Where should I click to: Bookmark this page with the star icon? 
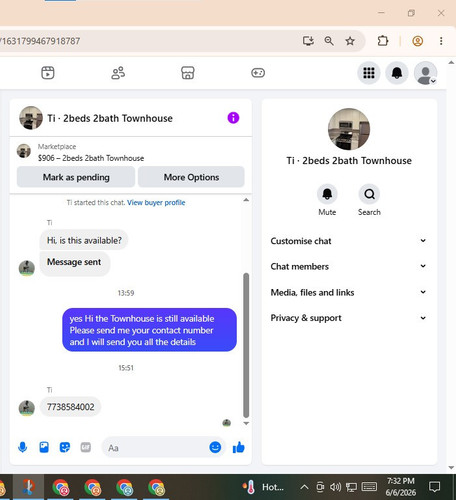[350, 41]
